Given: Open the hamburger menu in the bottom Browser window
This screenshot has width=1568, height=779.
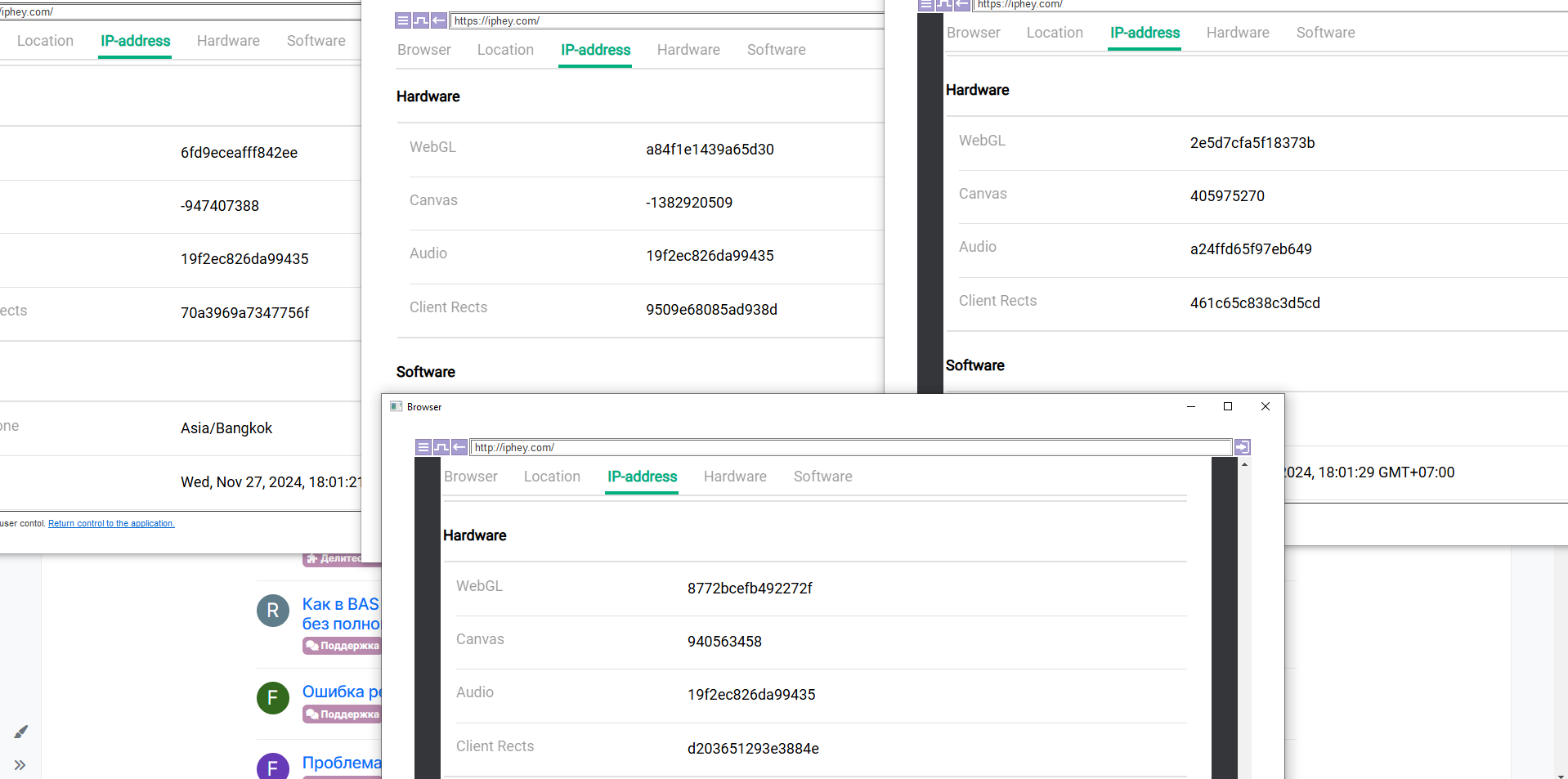Looking at the screenshot, I should click(x=423, y=447).
